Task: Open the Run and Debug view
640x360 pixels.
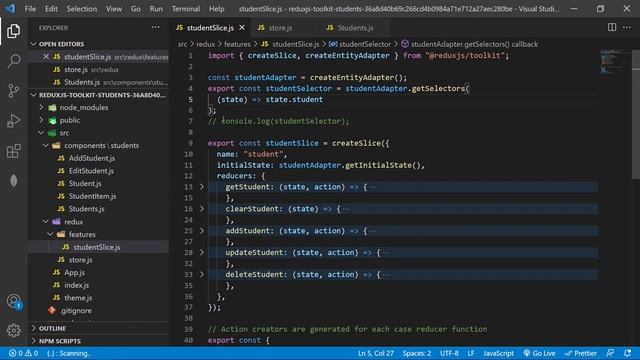Action: pos(13,121)
